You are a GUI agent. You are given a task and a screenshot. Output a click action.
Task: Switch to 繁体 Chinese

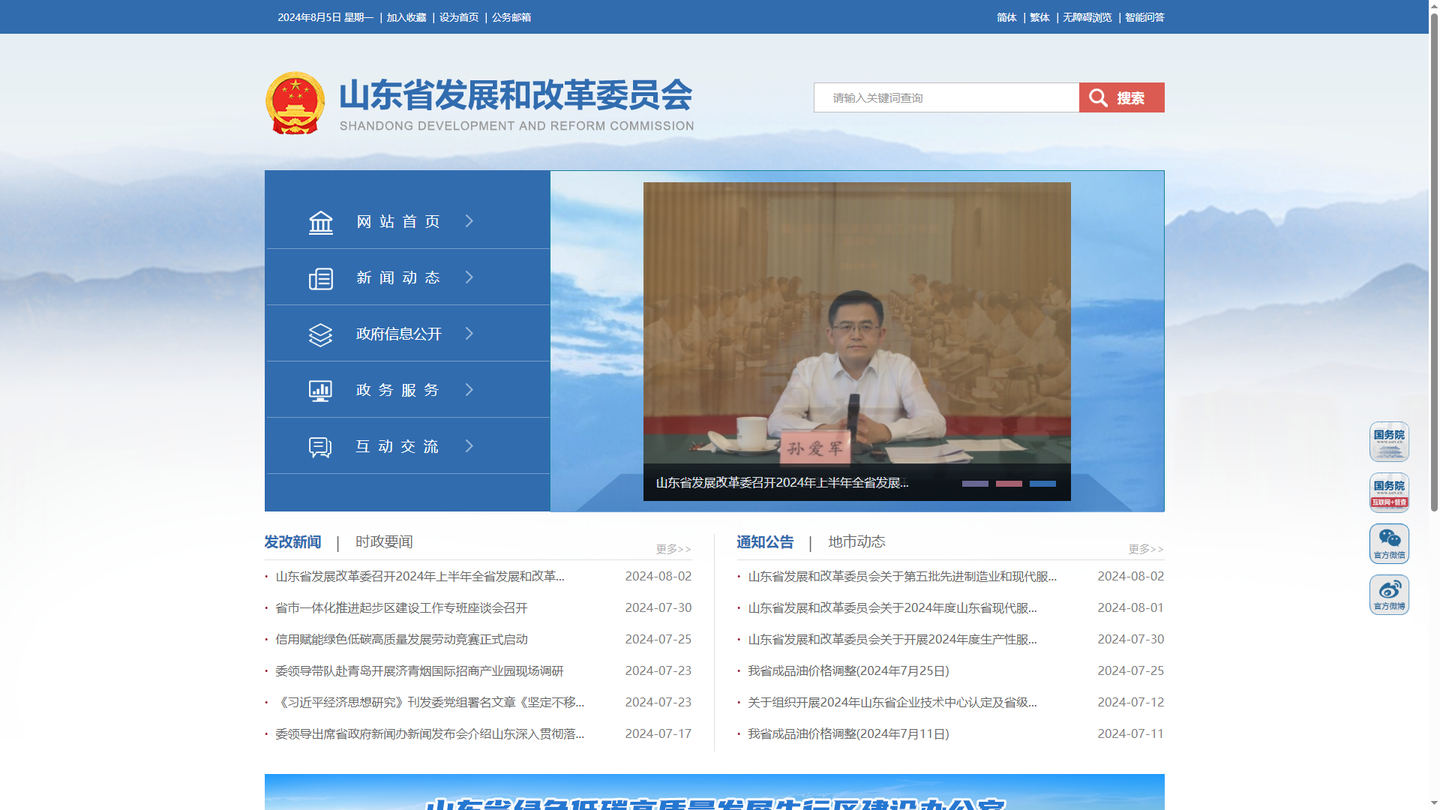click(1040, 17)
